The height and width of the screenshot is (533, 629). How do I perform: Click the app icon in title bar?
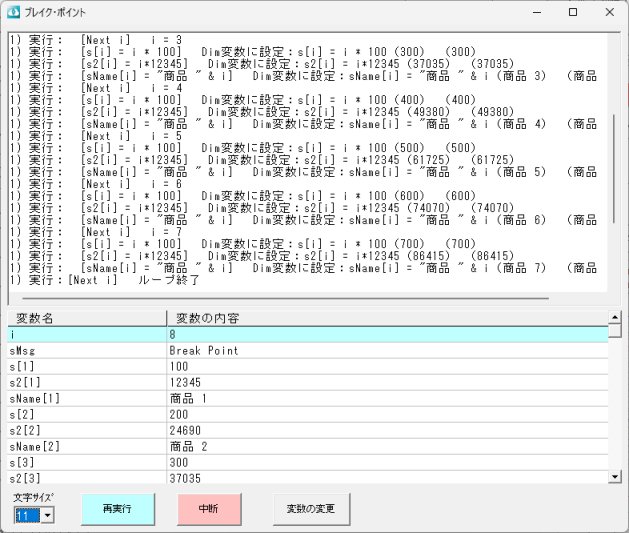pyautogui.click(x=13, y=12)
